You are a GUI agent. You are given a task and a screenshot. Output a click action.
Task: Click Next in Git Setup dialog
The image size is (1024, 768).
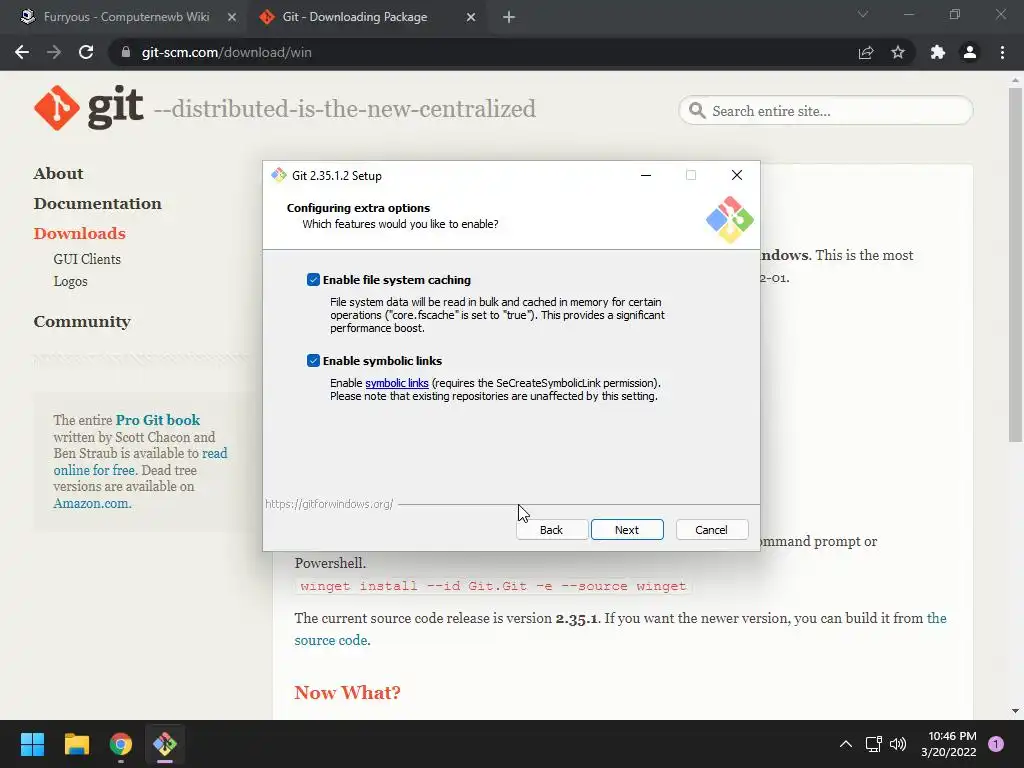[x=627, y=530]
